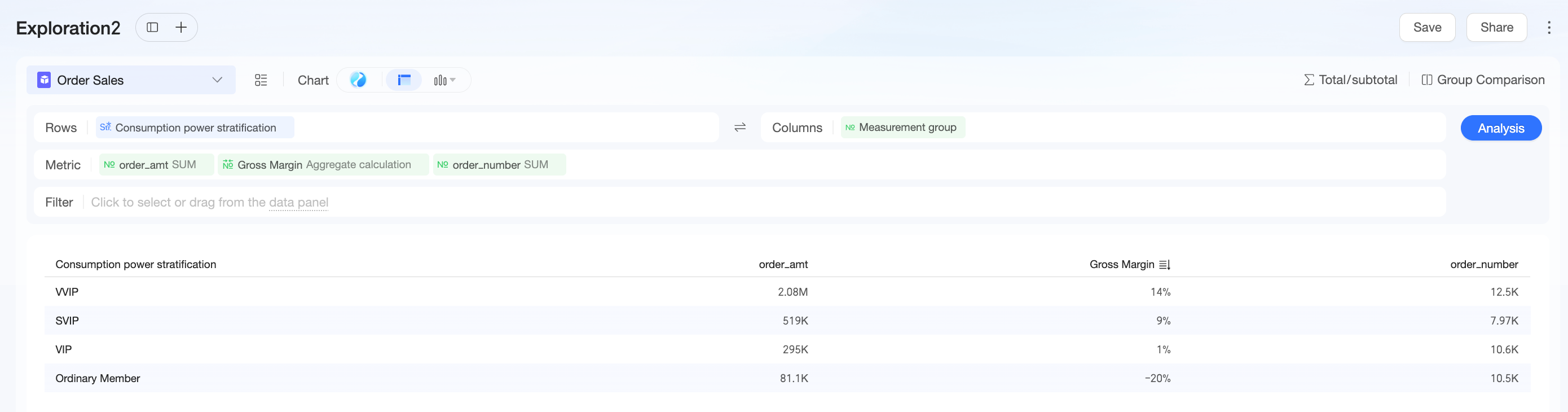
Task: Click the 10.6K order_number value
Action: click(1504, 349)
